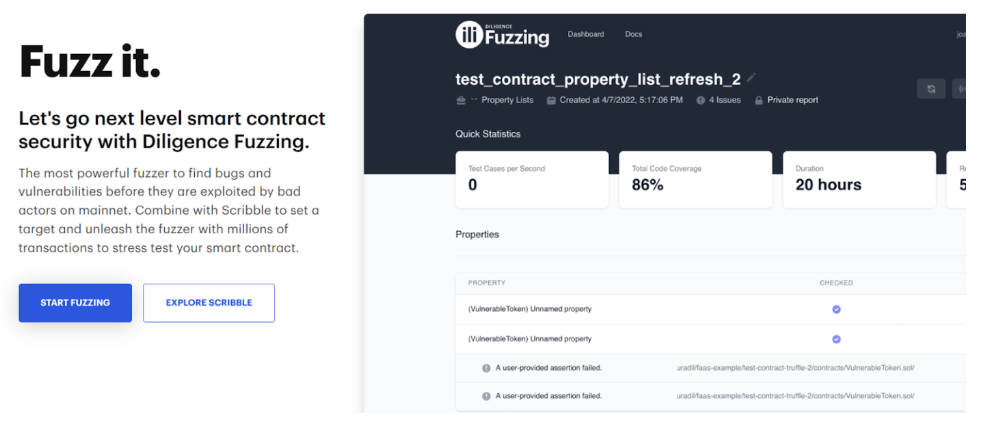The width and height of the screenshot is (997, 427).
Task: Click the lock icon beside Private report
Action: point(758,100)
